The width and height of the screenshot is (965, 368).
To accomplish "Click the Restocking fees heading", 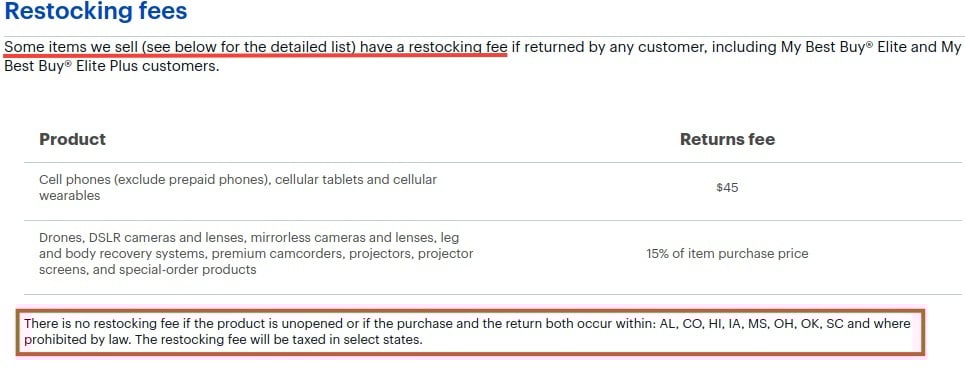I will tap(95, 11).
